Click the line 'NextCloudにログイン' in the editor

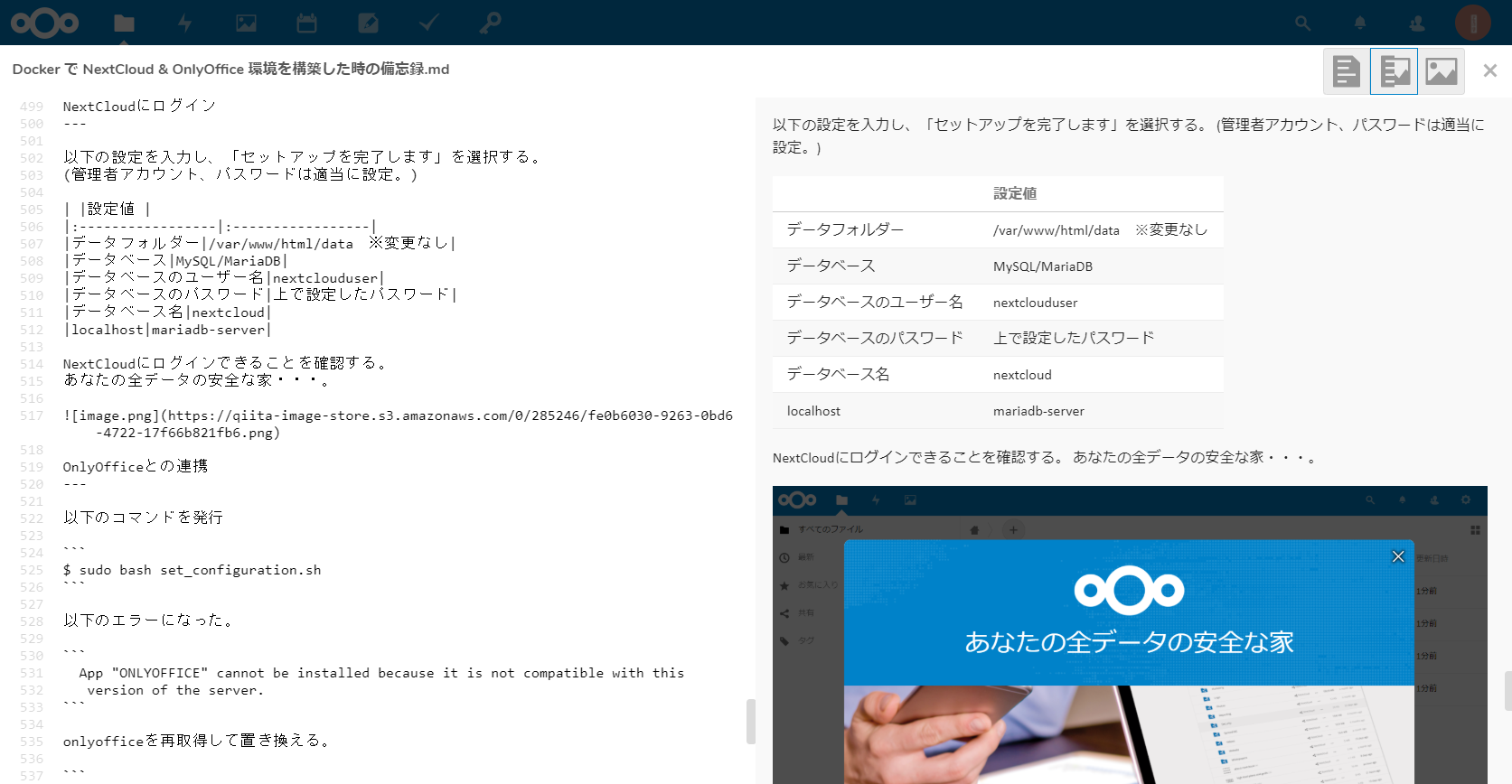[x=139, y=106]
